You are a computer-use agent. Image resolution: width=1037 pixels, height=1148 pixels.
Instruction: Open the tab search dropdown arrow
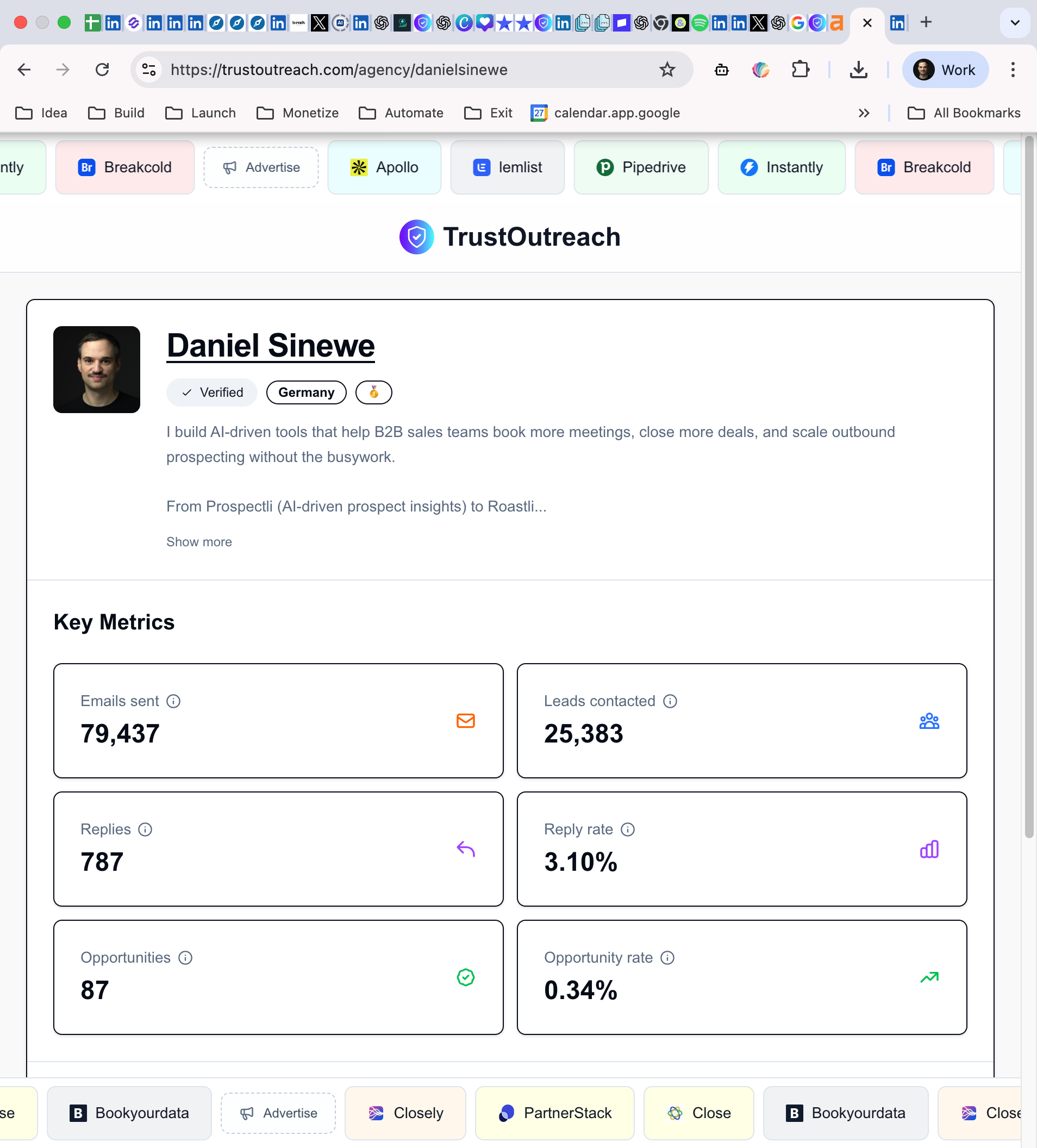pos(1015,23)
